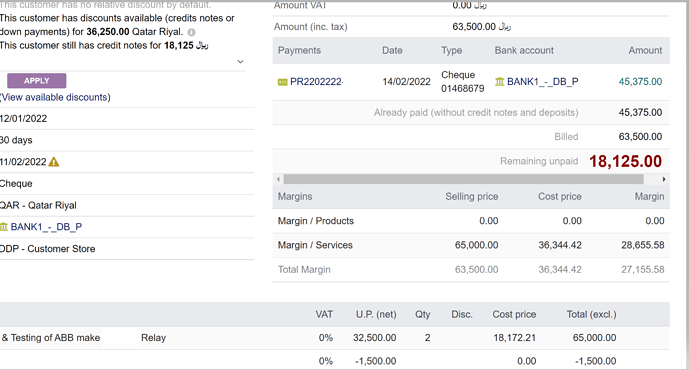The width and height of the screenshot is (689, 370).
Task: Click Remaining unpaid value 18,125.00
Action: click(x=625, y=161)
